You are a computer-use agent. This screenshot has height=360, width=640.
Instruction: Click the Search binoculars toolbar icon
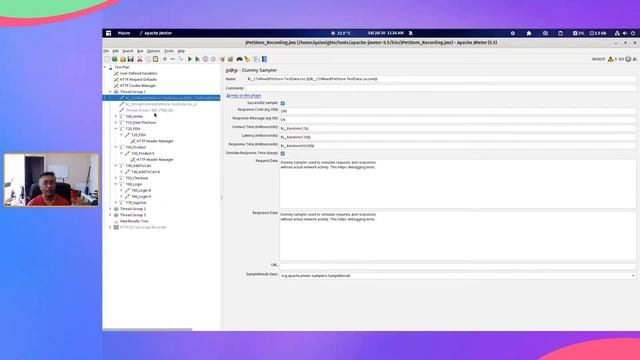(x=240, y=59)
